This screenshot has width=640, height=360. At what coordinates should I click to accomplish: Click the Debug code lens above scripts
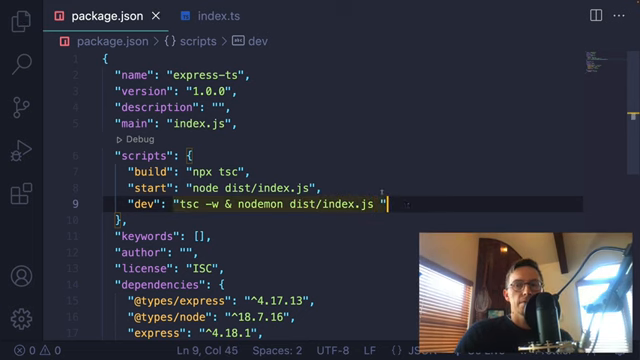click(x=140, y=140)
